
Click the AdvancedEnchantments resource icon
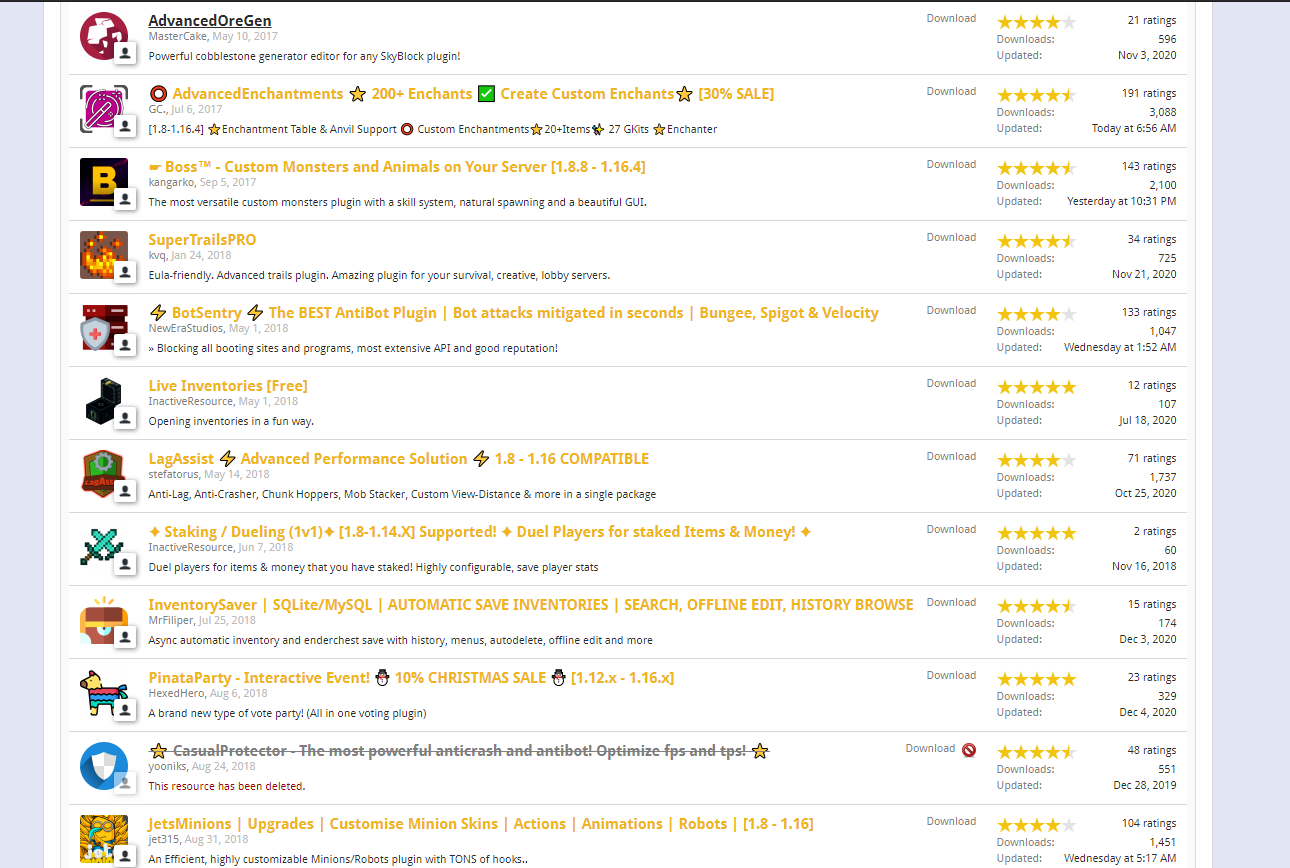tap(104, 109)
